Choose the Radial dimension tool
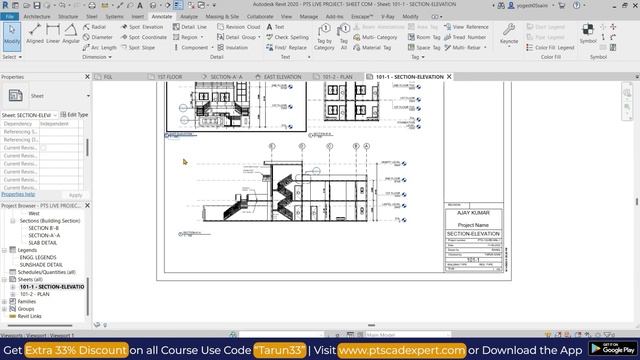The image size is (640, 360). click(x=95, y=27)
